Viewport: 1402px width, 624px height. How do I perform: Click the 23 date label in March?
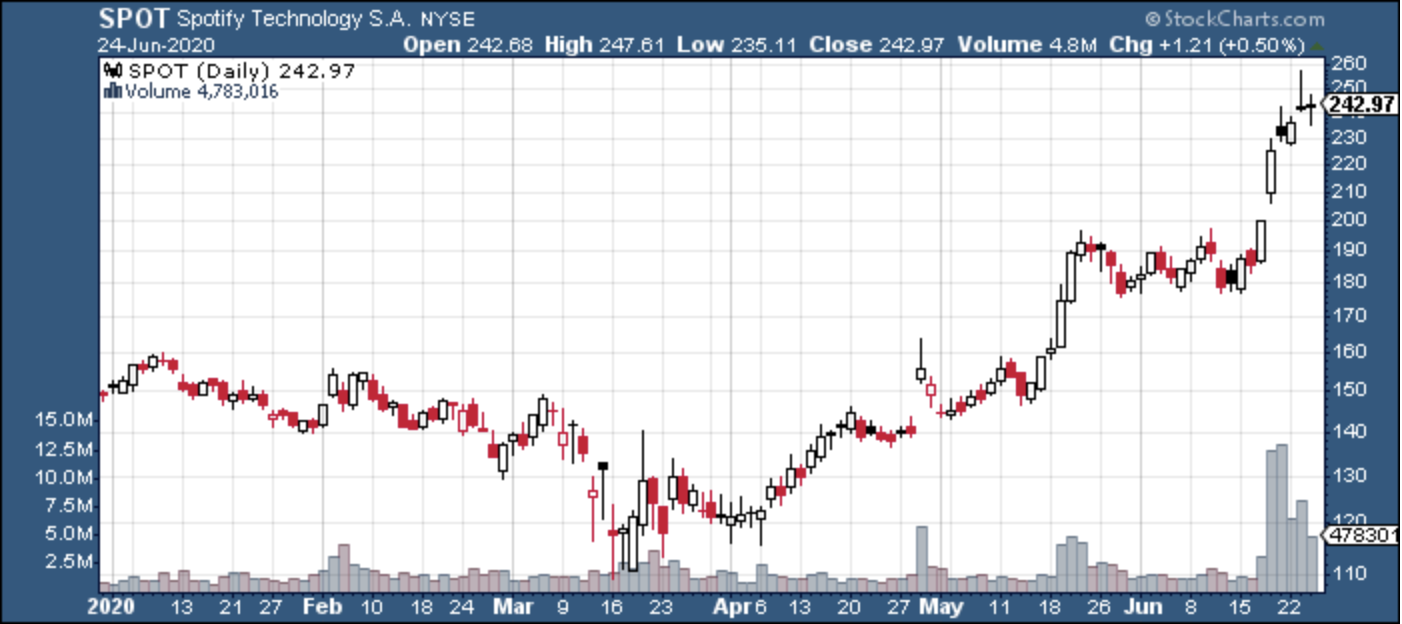click(661, 606)
